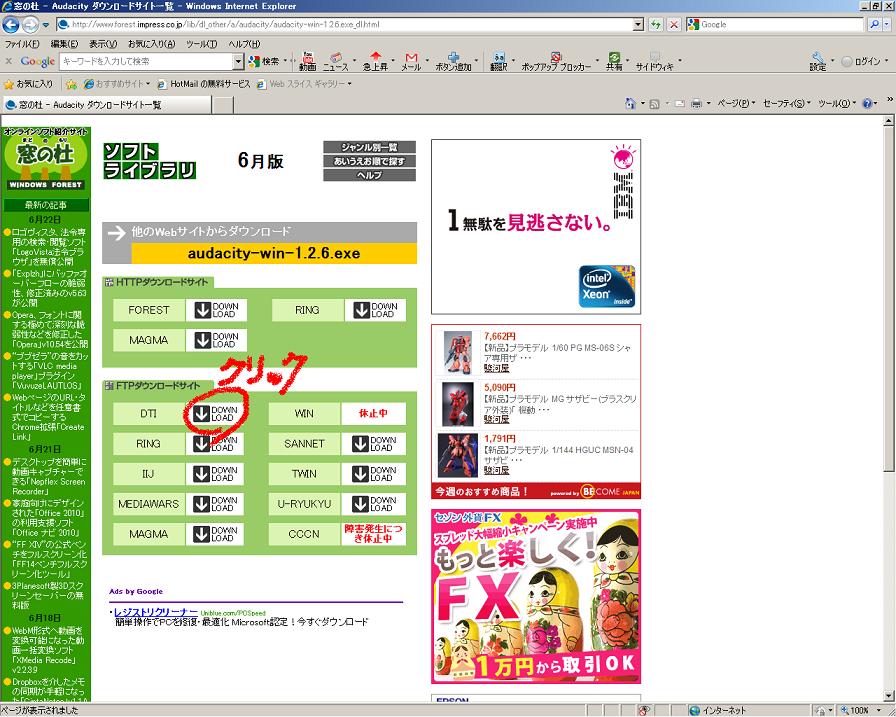Click the 検索 button in Google toolbar

pyautogui.click(x=265, y=61)
